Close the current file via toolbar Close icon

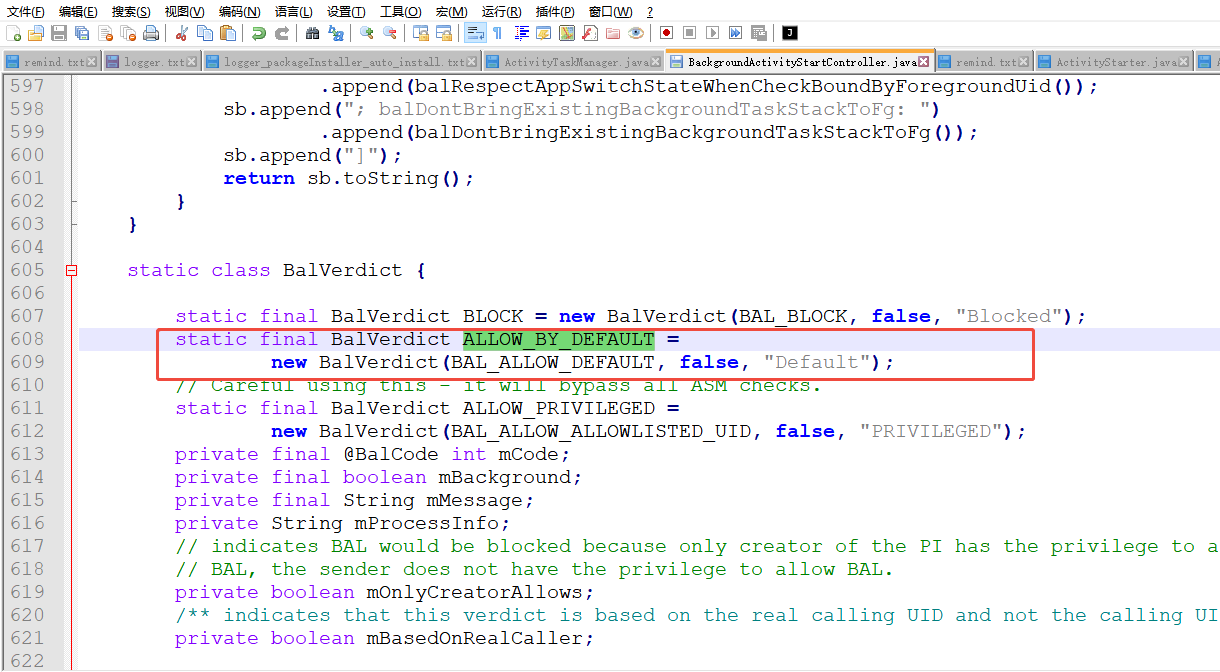[x=104, y=33]
